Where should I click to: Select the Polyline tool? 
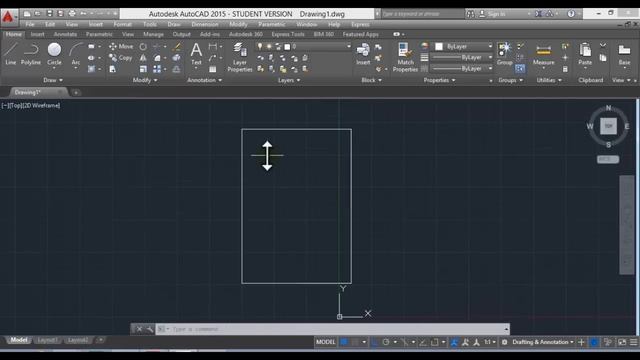tap(31, 53)
